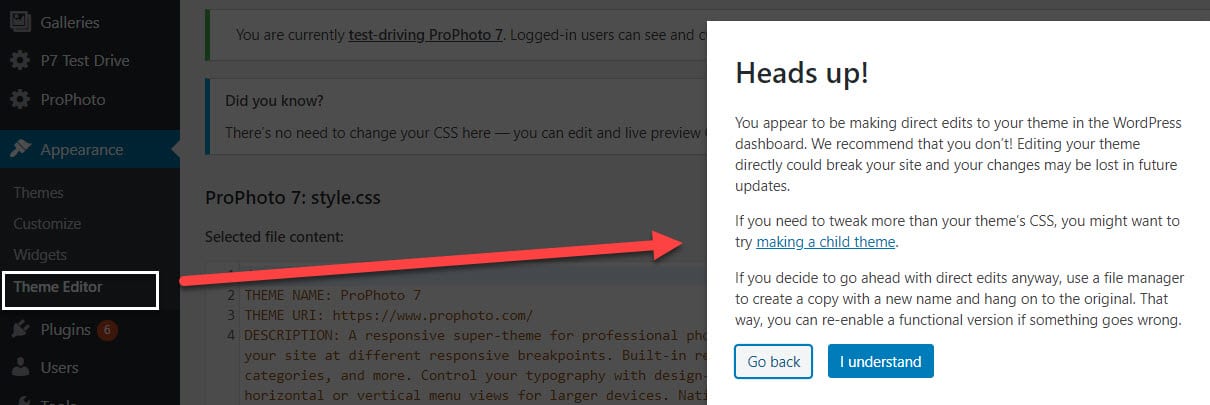Open test-driving ProPhoto 7 link
Image resolution: width=1210 pixels, height=405 pixels.
tap(426, 35)
